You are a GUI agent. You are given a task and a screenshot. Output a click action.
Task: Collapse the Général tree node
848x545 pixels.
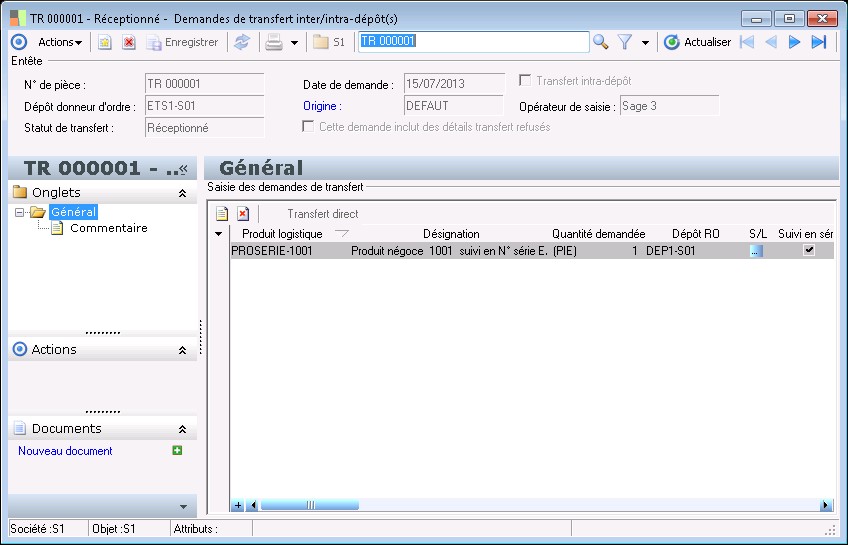pos(19,212)
